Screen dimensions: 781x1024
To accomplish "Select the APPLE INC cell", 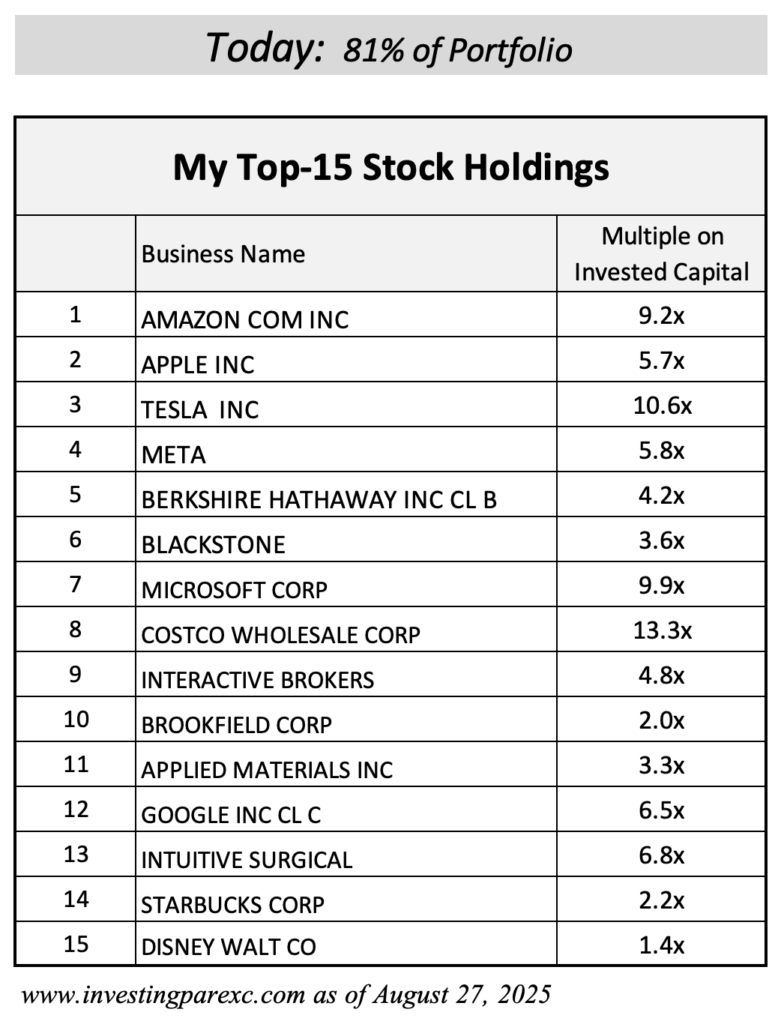I will pyautogui.click(x=346, y=360).
